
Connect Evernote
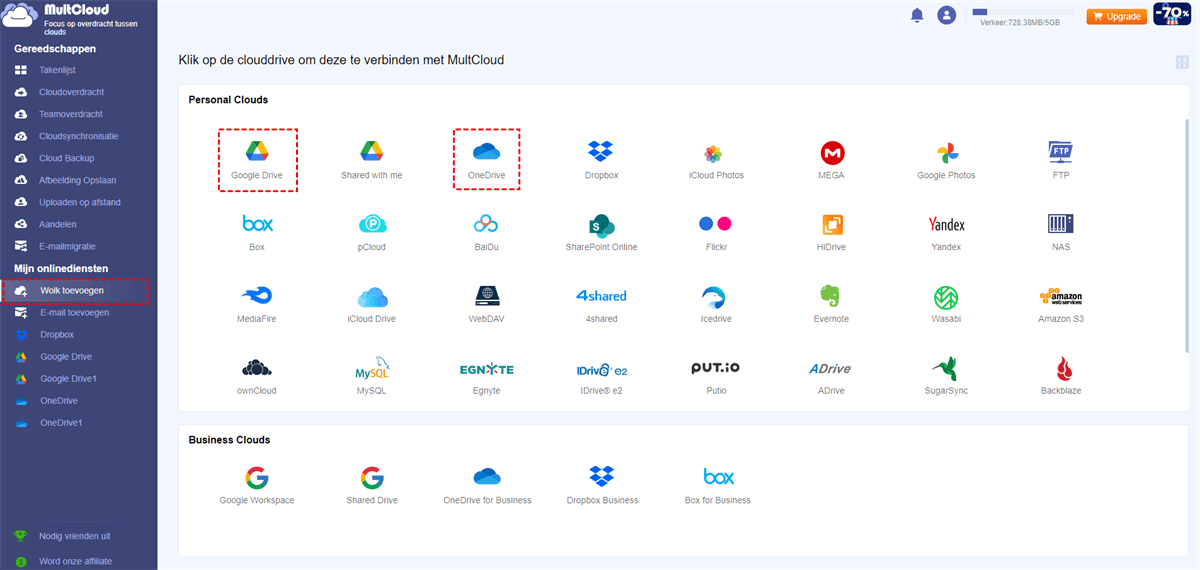click(829, 296)
